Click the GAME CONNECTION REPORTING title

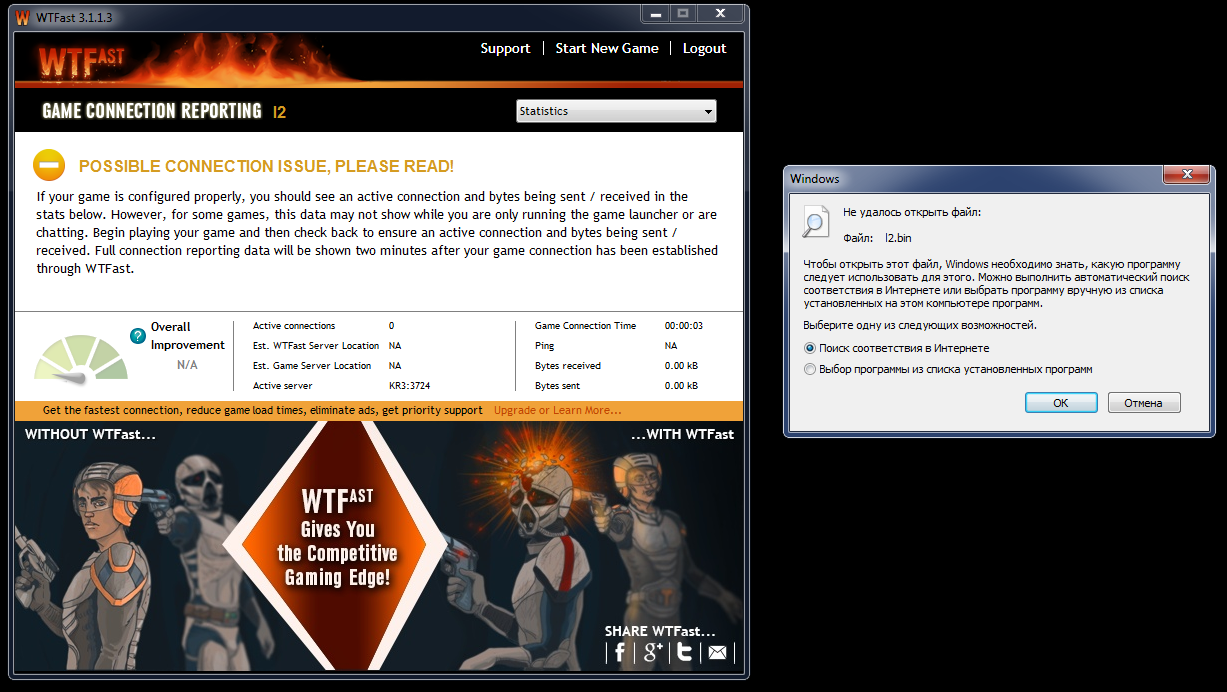[x=152, y=111]
